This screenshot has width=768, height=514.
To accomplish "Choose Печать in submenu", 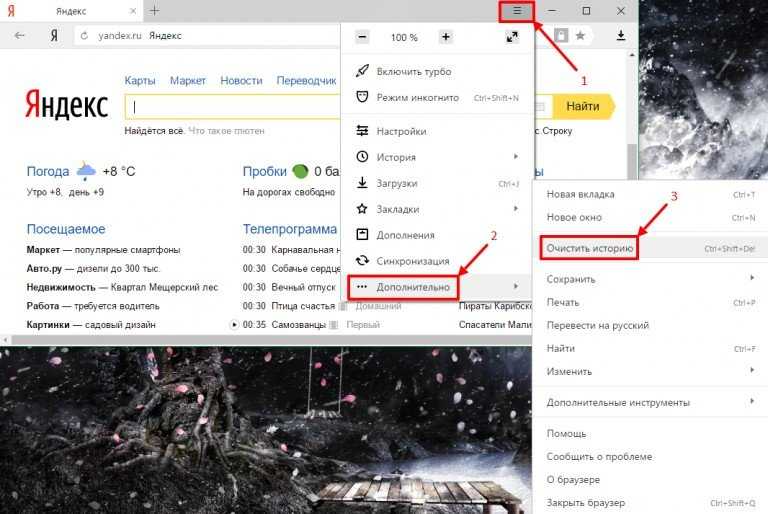I will (x=650, y=302).
